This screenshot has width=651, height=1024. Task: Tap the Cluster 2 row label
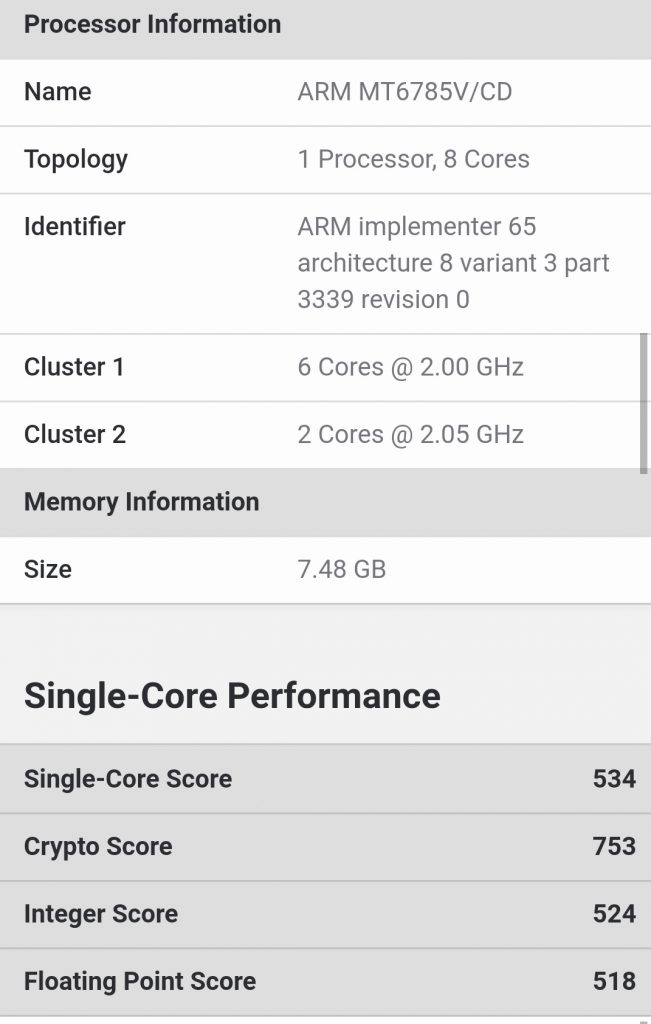tap(74, 434)
